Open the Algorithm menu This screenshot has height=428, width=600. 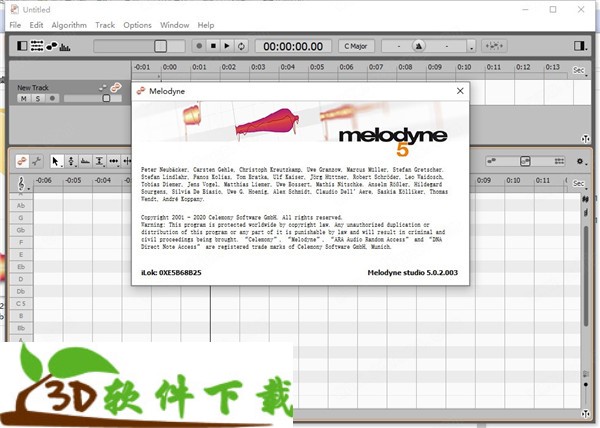(69, 25)
